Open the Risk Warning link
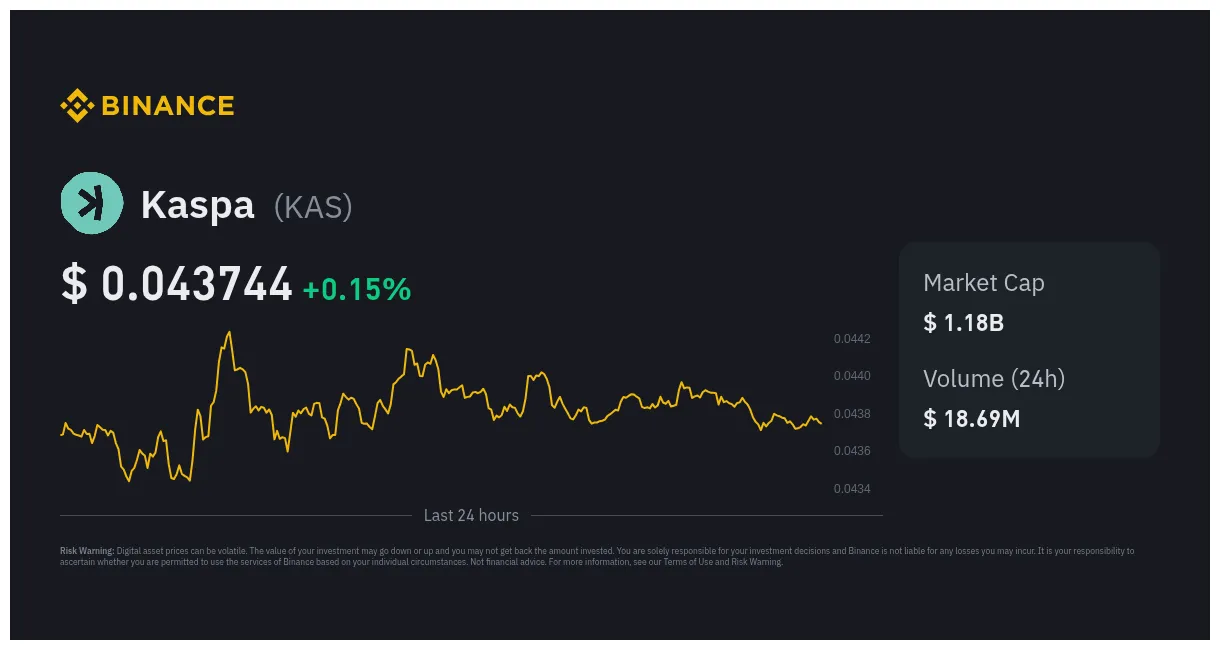Viewport: 1220px width, 650px height. (x=757, y=561)
